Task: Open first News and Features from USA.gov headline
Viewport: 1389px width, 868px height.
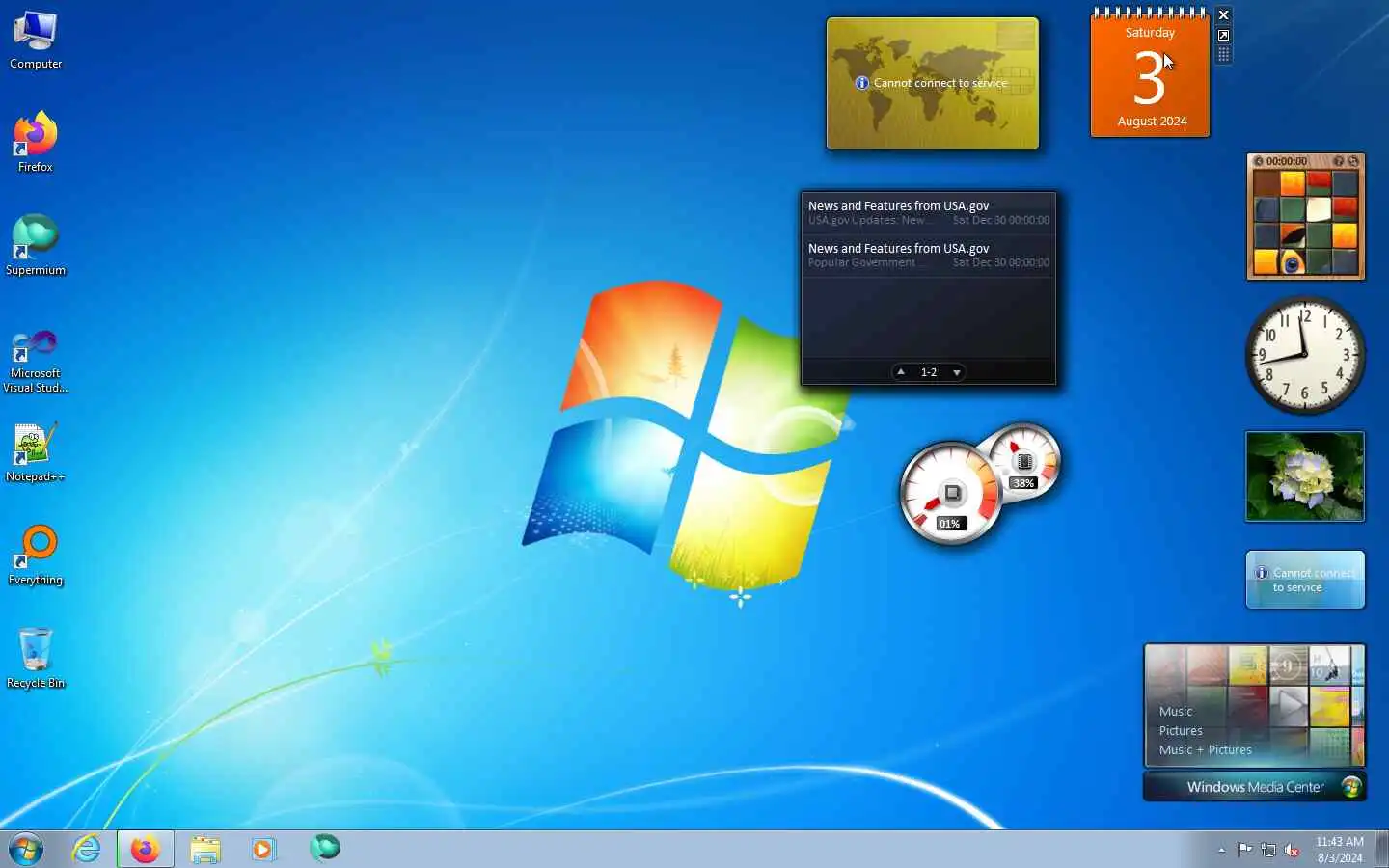Action: (x=898, y=206)
